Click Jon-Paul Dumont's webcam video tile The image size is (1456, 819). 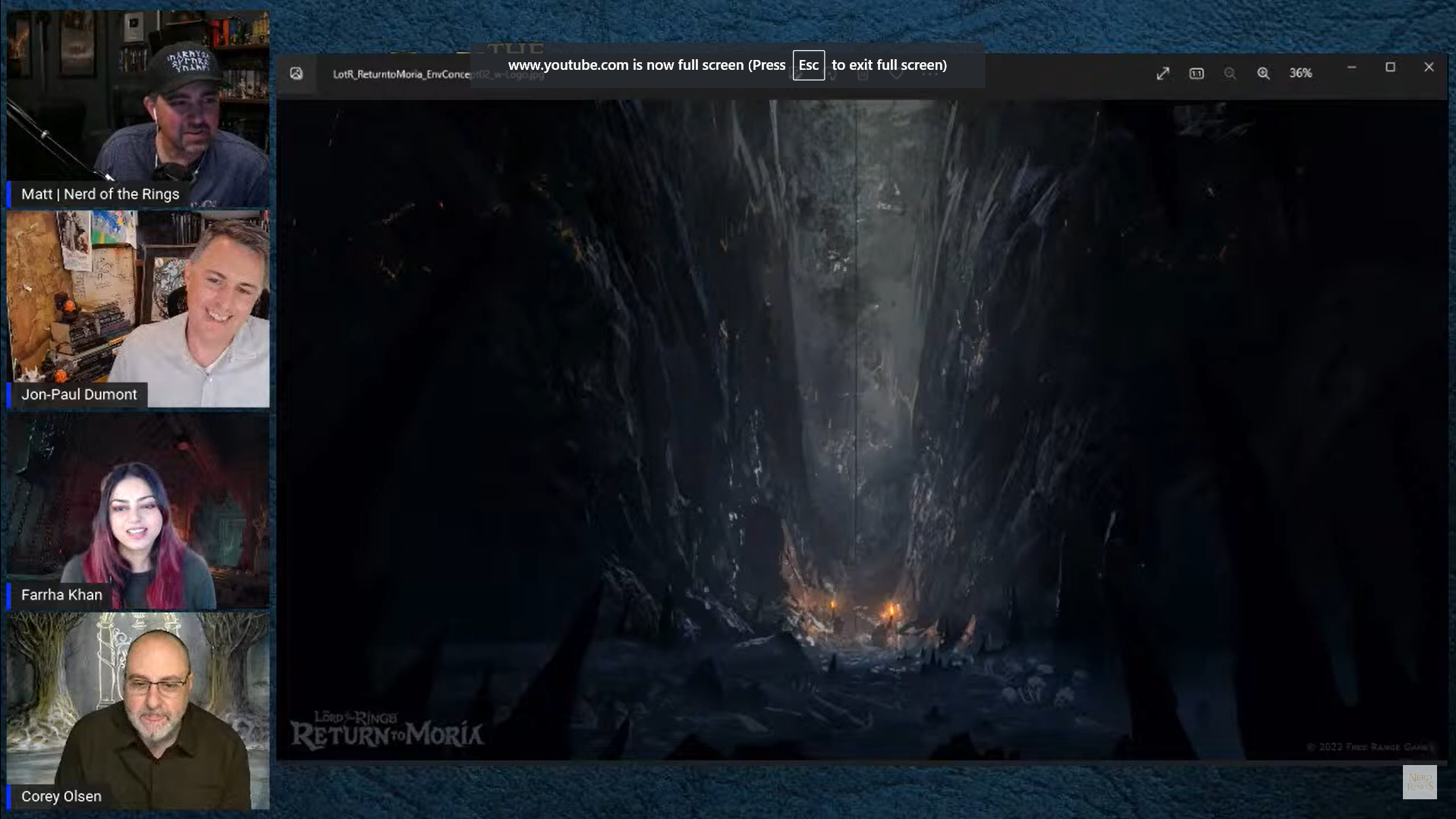[x=138, y=309]
